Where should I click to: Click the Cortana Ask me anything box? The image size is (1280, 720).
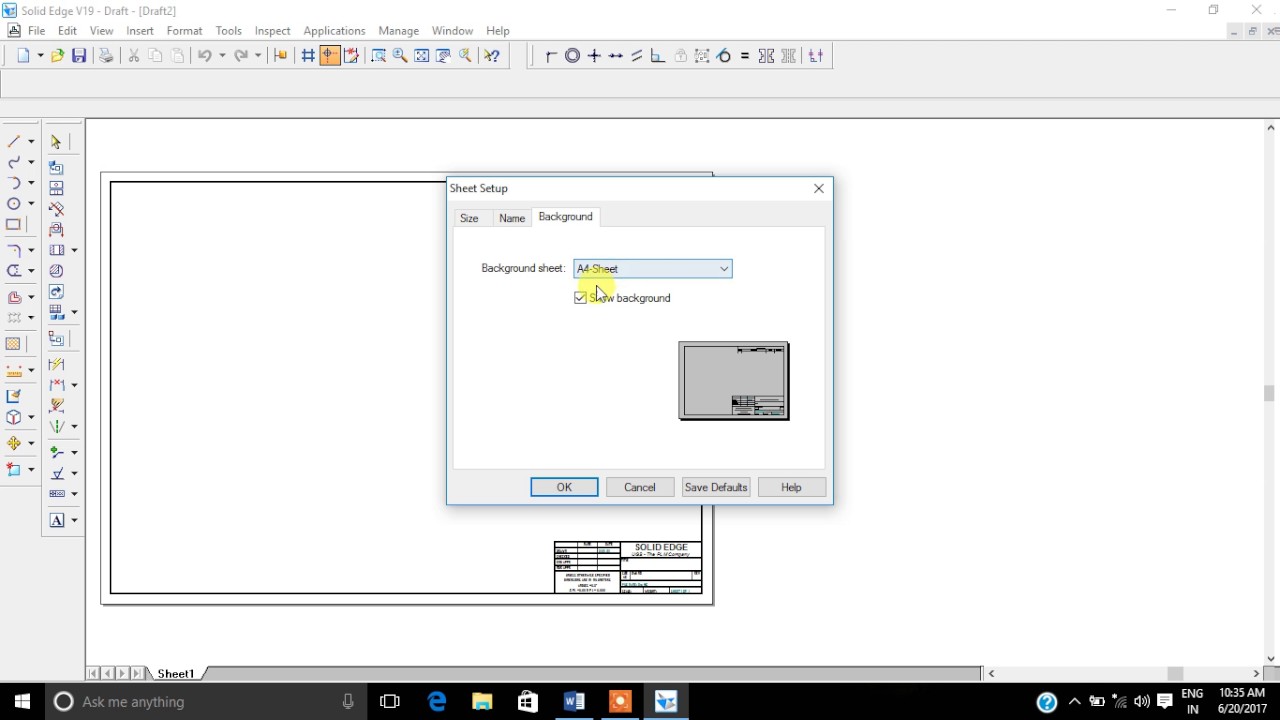click(x=205, y=702)
